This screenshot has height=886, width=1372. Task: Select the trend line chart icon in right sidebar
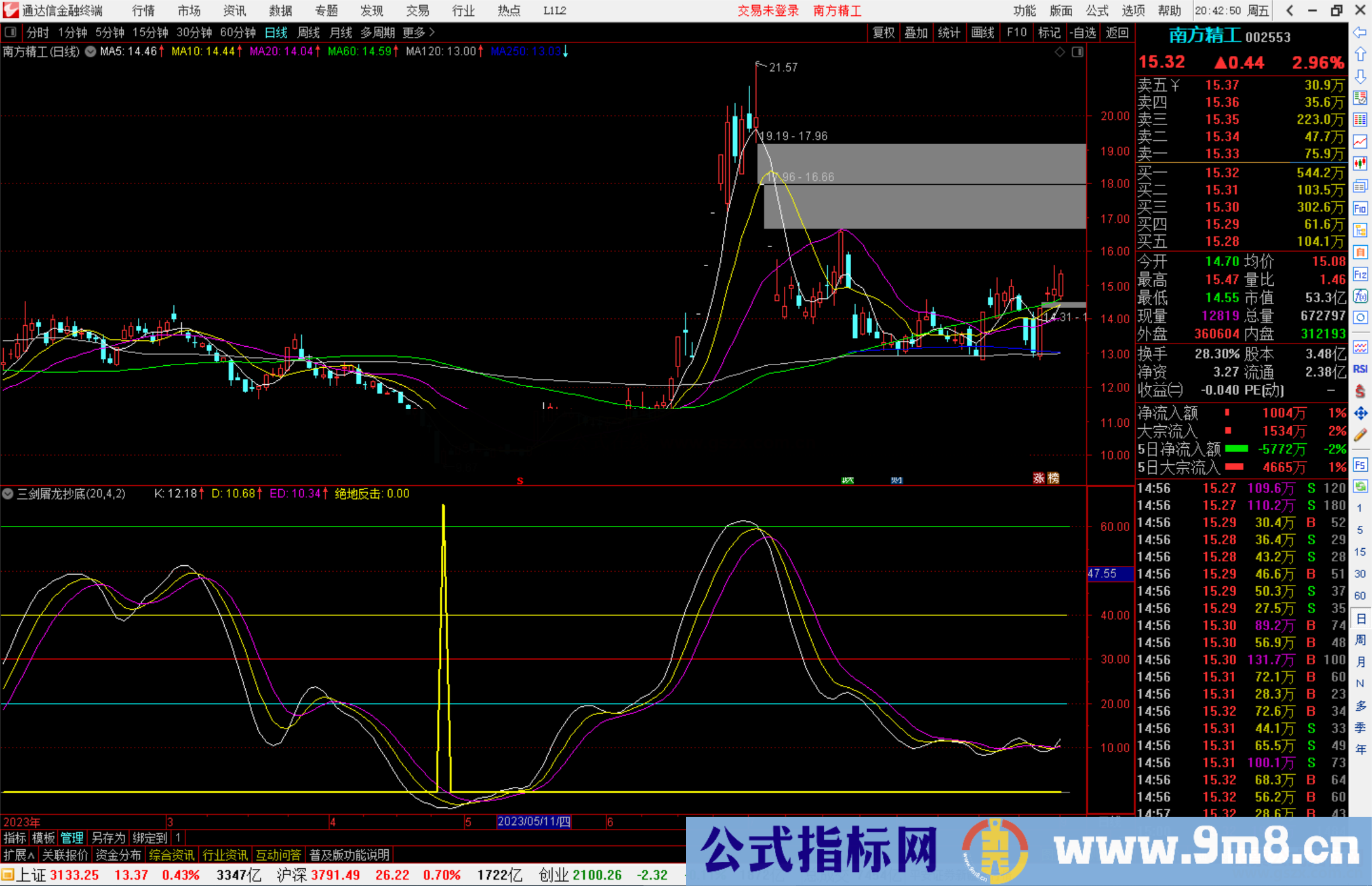point(1361,140)
